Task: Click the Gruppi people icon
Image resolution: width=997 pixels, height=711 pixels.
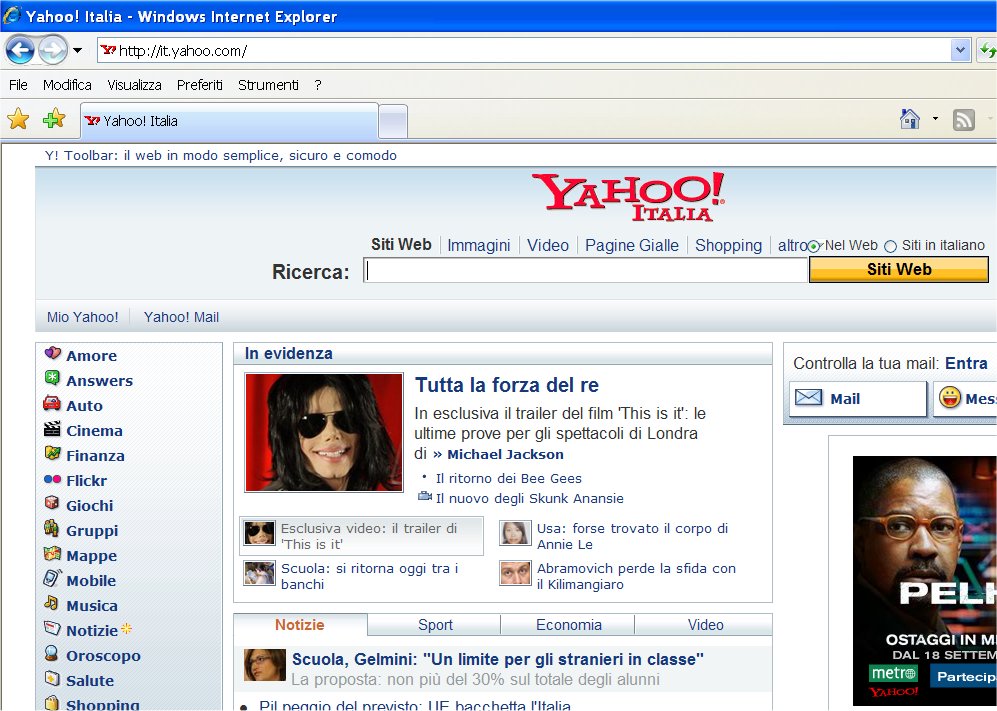Action: tap(52, 528)
